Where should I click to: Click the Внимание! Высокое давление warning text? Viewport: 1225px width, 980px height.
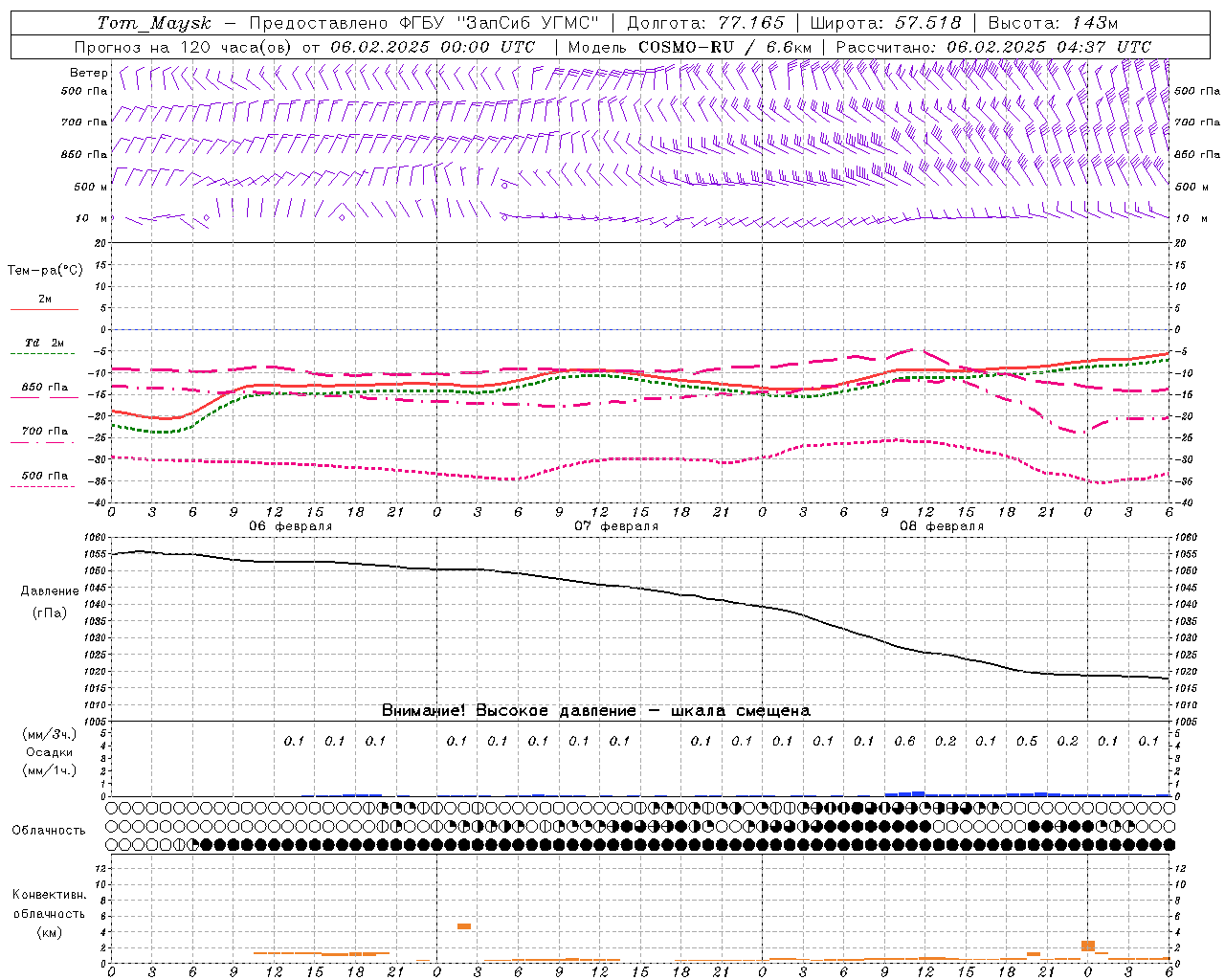click(x=595, y=710)
